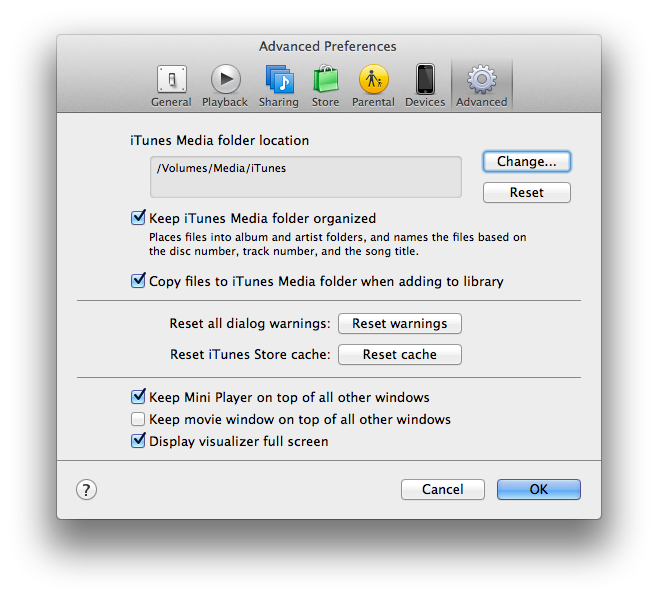Click the Reset cache button
The width and height of the screenshot is (658, 598).
point(400,355)
